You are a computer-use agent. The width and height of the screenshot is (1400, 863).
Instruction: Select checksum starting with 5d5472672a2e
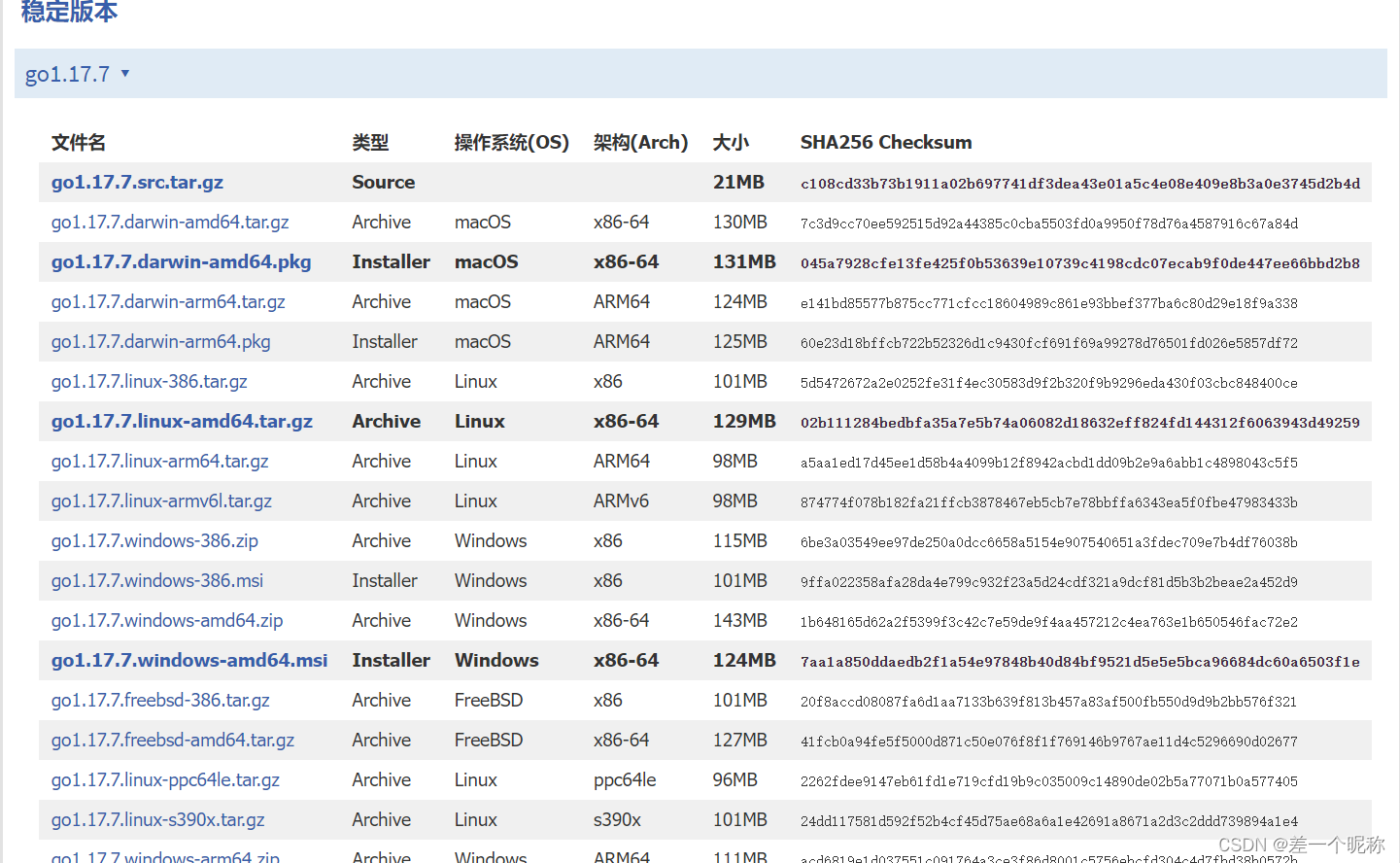(x=1049, y=383)
